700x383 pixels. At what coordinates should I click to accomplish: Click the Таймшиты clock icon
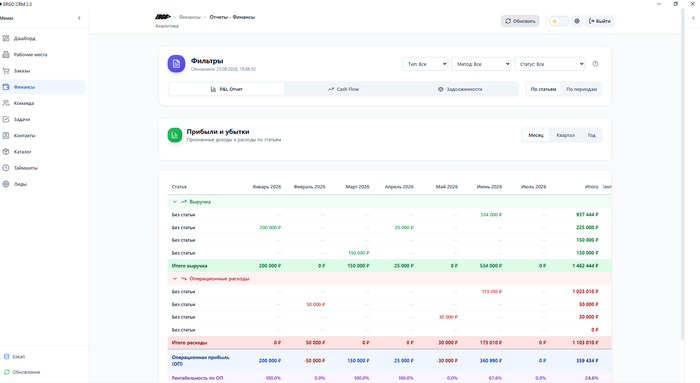[x=6, y=168]
